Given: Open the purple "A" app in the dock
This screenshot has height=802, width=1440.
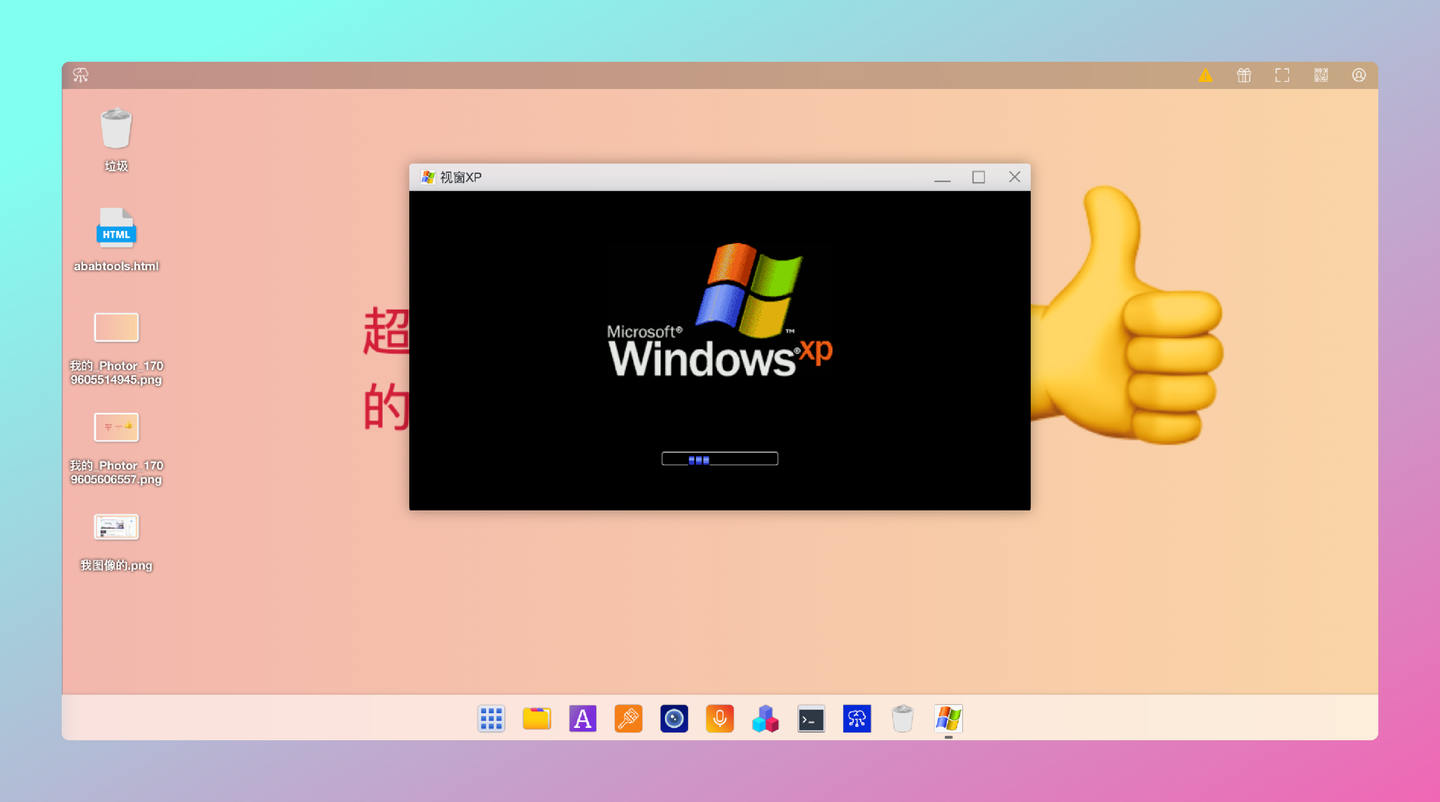Looking at the screenshot, I should point(582,718).
